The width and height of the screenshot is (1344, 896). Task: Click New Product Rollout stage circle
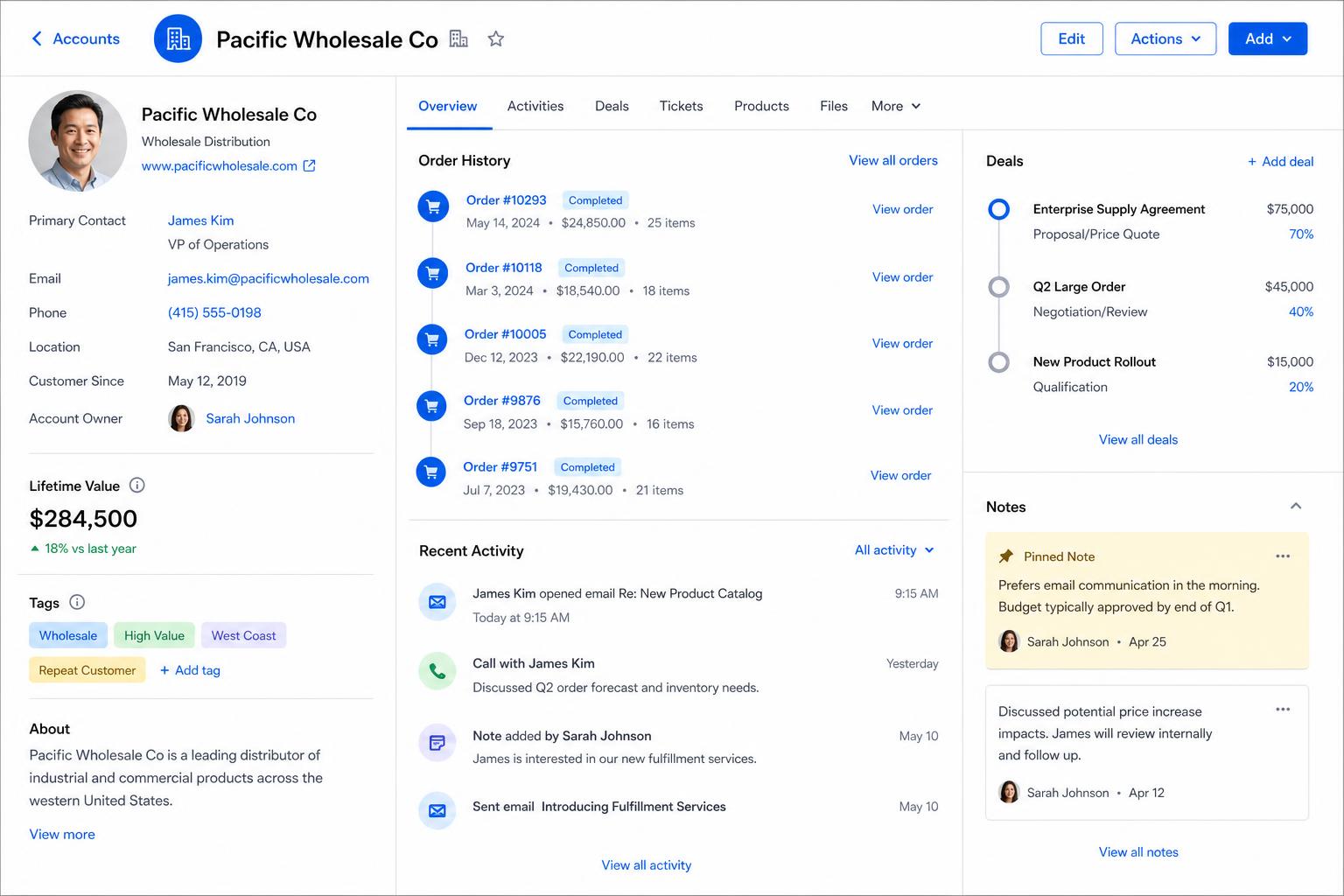click(x=998, y=362)
